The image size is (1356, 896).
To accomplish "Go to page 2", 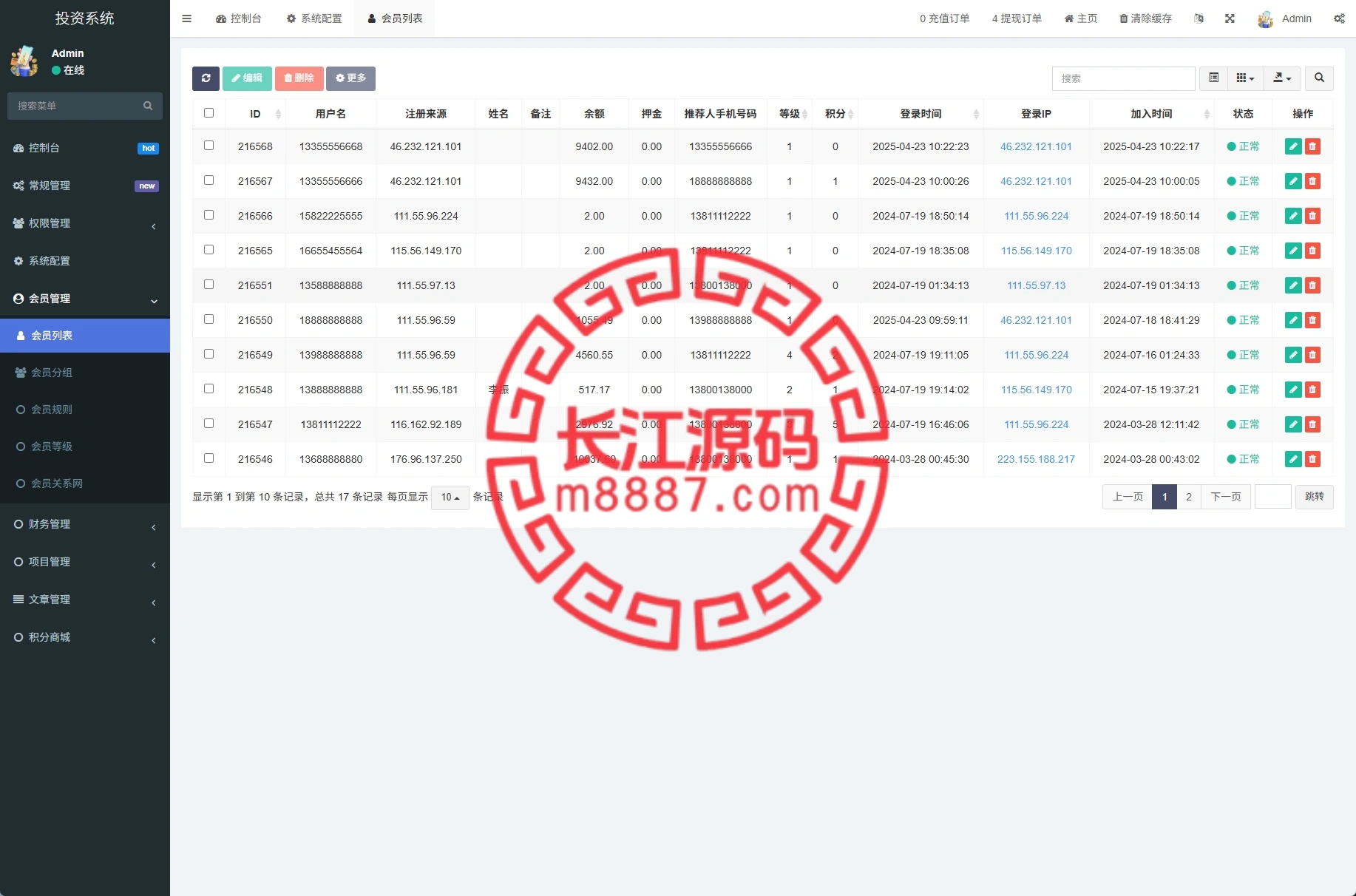I will click(x=1189, y=497).
